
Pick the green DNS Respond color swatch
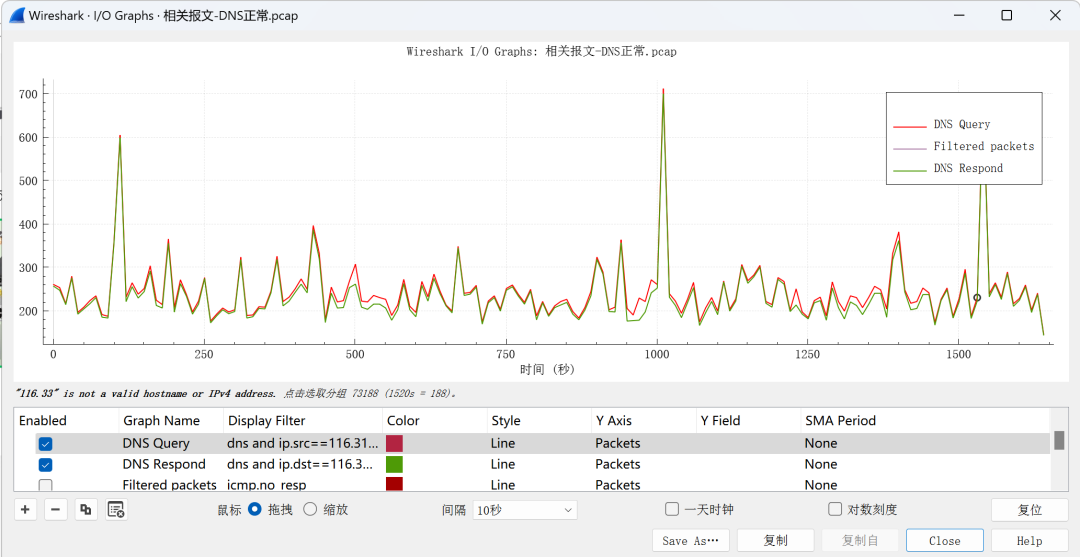point(394,464)
